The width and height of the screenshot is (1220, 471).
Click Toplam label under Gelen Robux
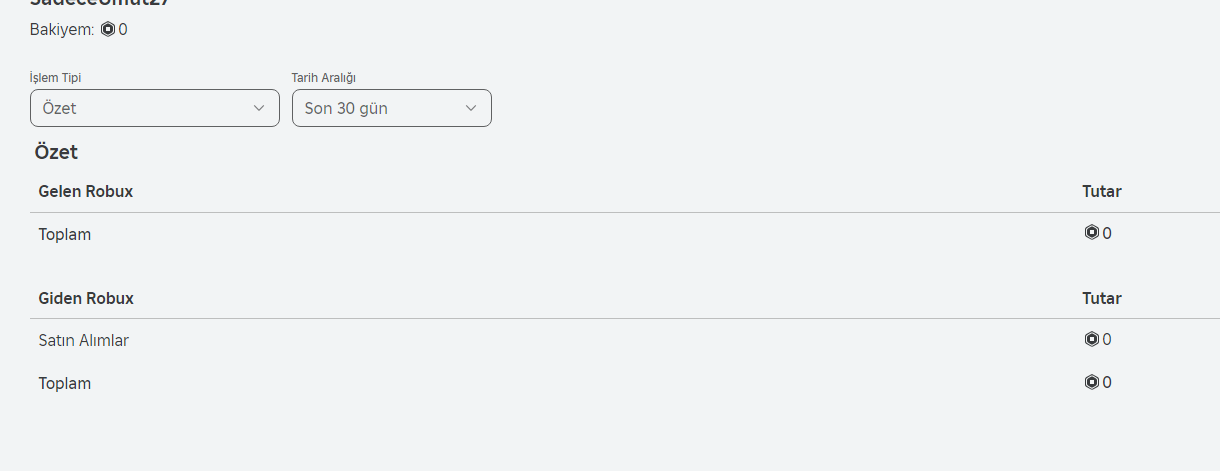tap(65, 234)
